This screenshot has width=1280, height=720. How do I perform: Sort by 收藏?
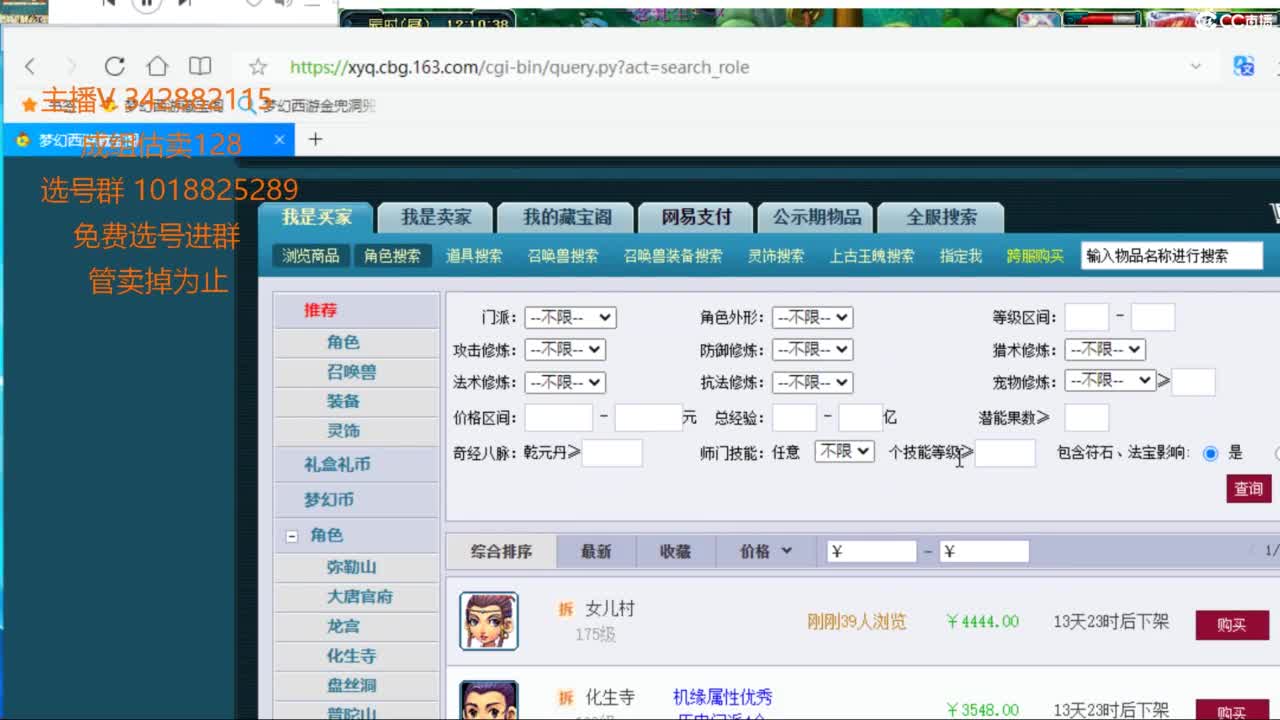(675, 551)
